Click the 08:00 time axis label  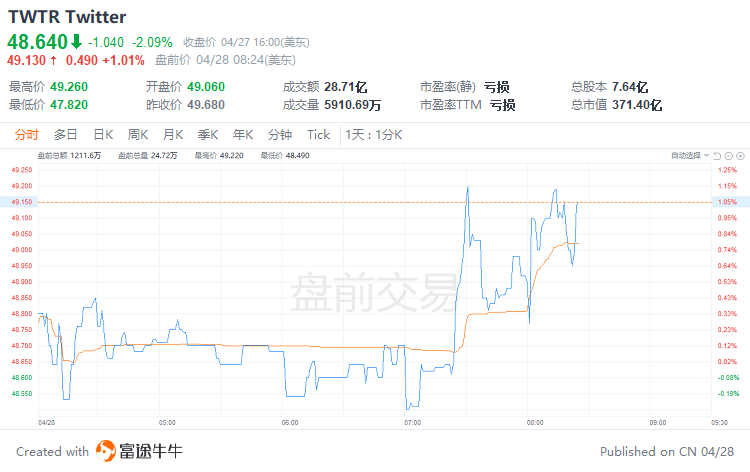tap(535, 422)
